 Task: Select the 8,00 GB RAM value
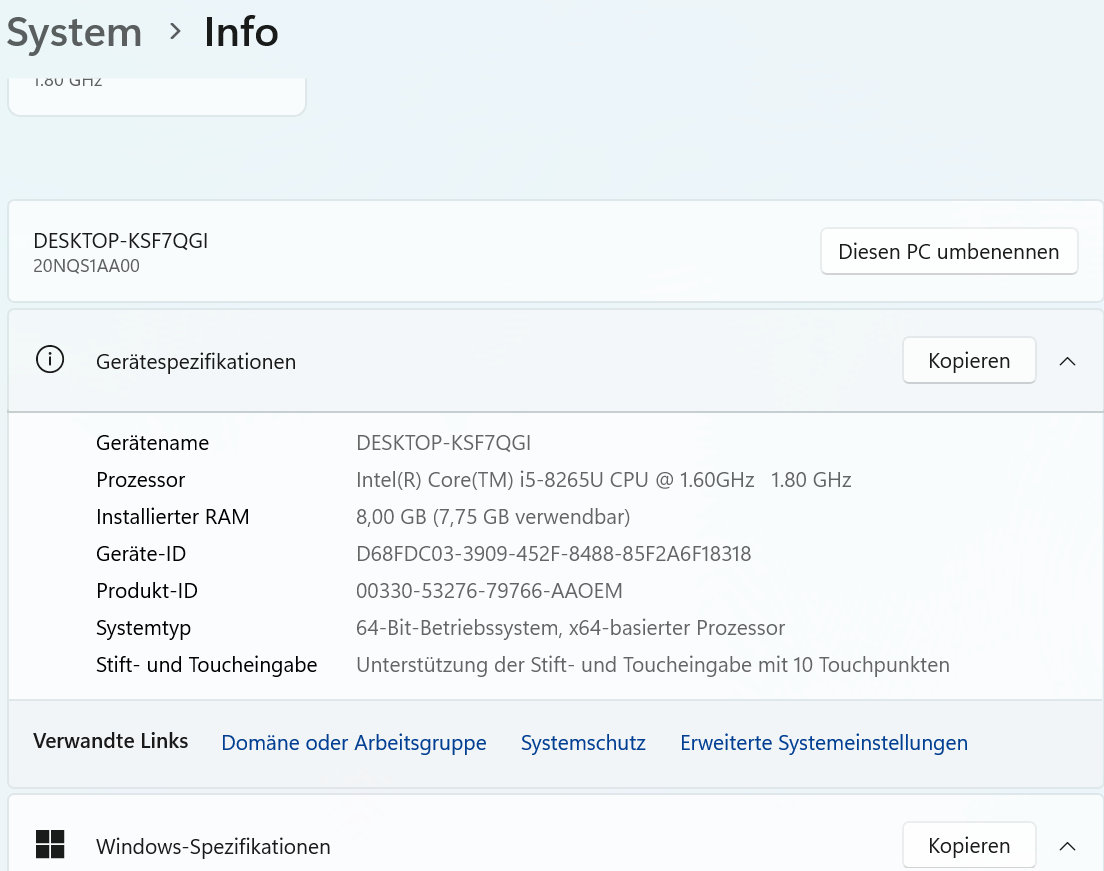pos(493,517)
